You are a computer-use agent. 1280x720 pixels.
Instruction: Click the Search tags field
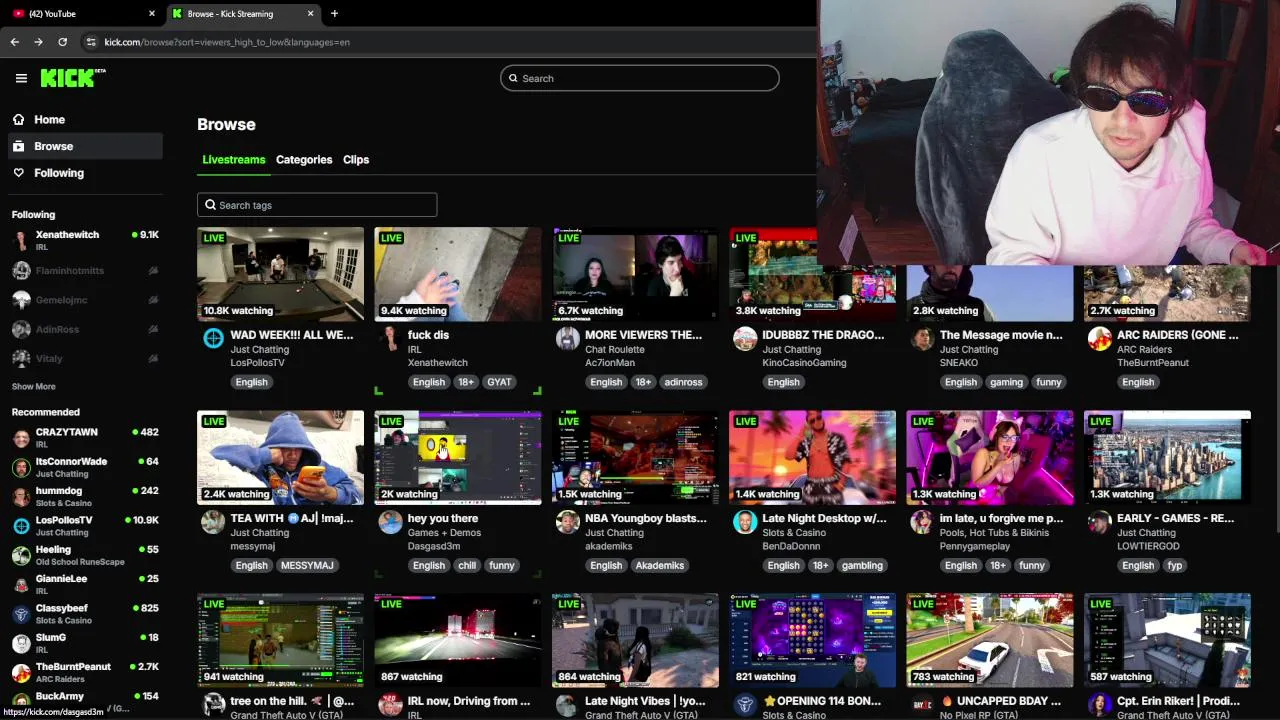coord(317,205)
